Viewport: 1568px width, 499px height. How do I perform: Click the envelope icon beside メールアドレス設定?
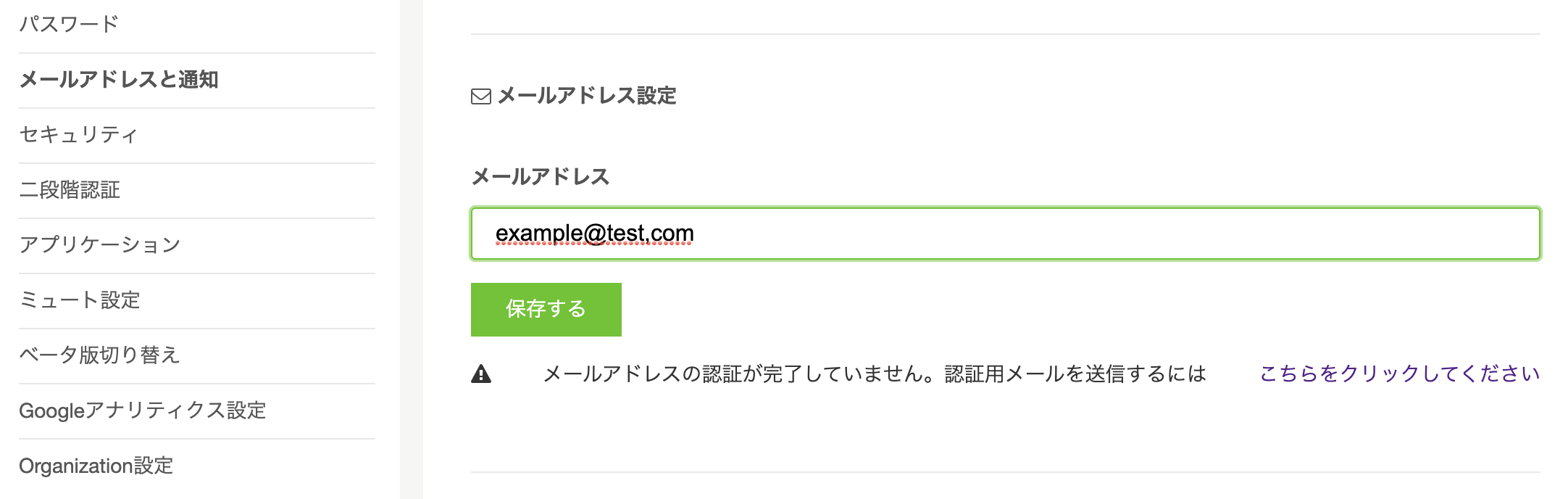(480, 94)
